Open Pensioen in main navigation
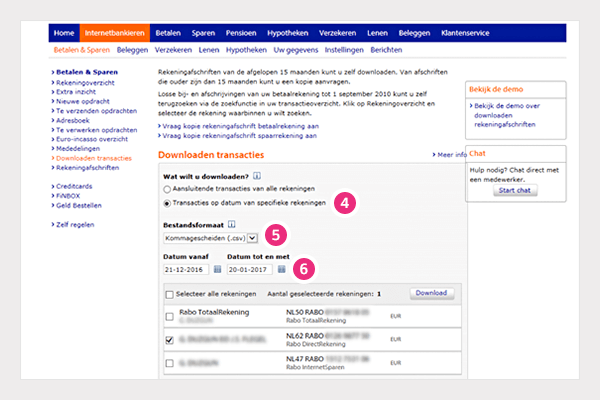The image size is (600, 400). [x=241, y=33]
